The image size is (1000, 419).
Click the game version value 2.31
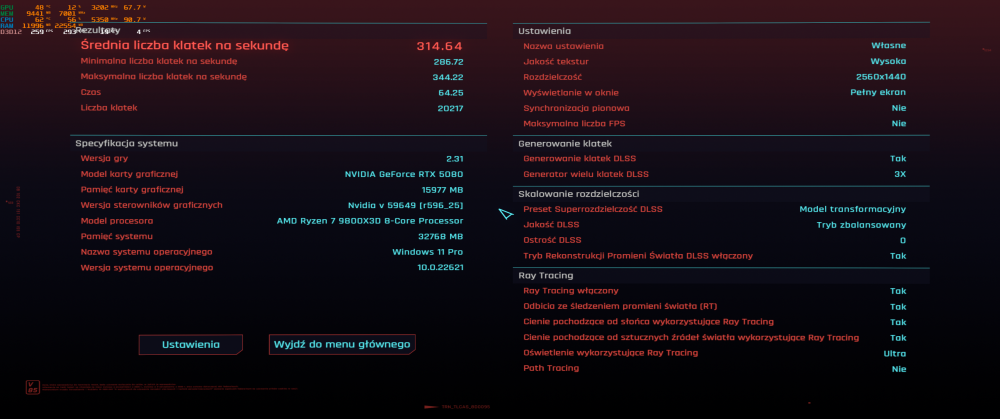coord(455,158)
